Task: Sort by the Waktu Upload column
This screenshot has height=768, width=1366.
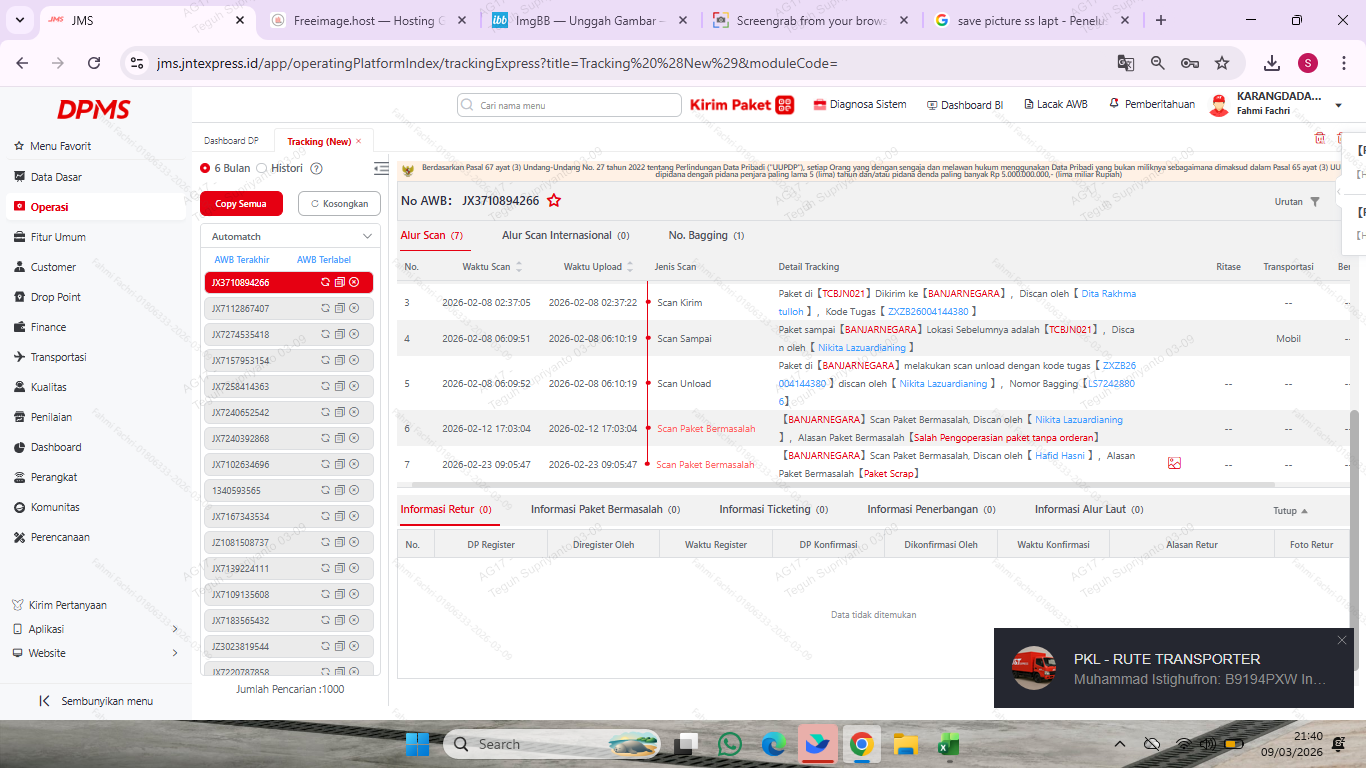Action: point(629,267)
